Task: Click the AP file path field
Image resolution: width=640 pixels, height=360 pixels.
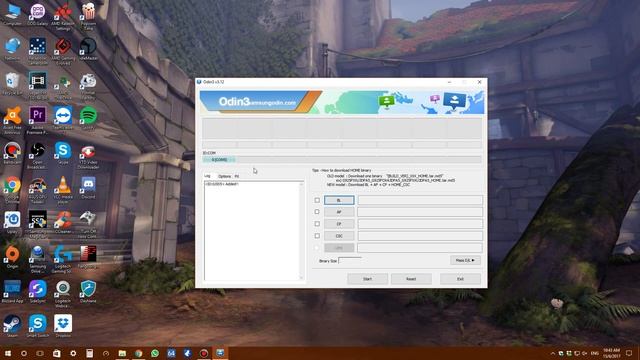Action: (x=420, y=212)
